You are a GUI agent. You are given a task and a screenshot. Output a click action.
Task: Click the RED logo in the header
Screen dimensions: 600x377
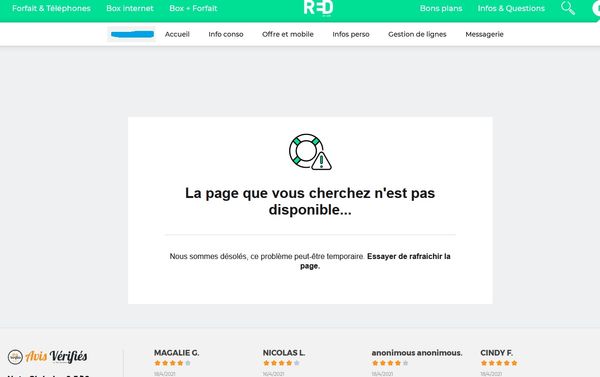click(x=318, y=8)
